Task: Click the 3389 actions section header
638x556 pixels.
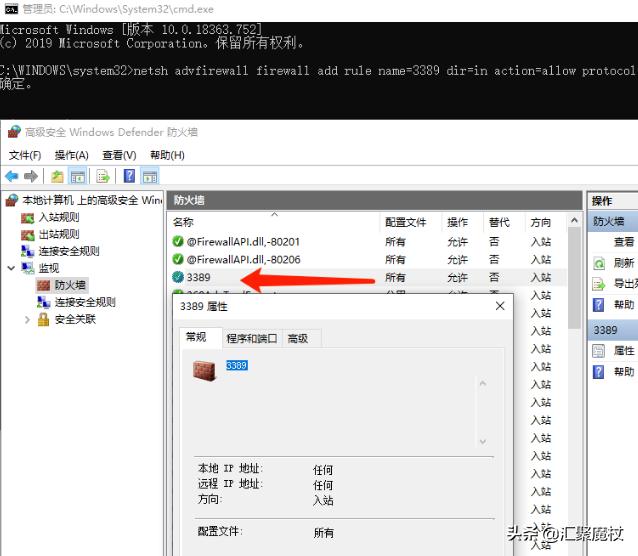Action: (x=613, y=330)
